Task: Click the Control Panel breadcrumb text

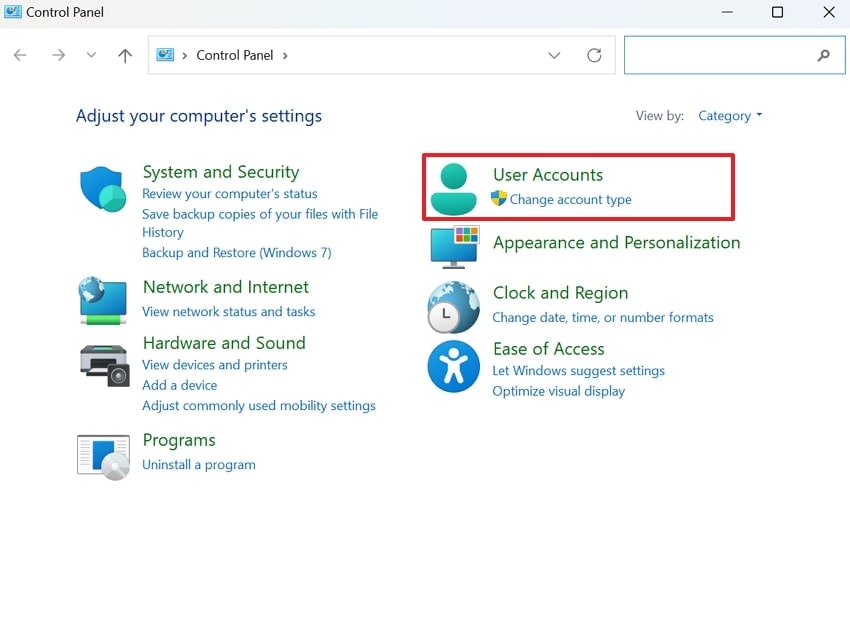Action: coord(235,55)
